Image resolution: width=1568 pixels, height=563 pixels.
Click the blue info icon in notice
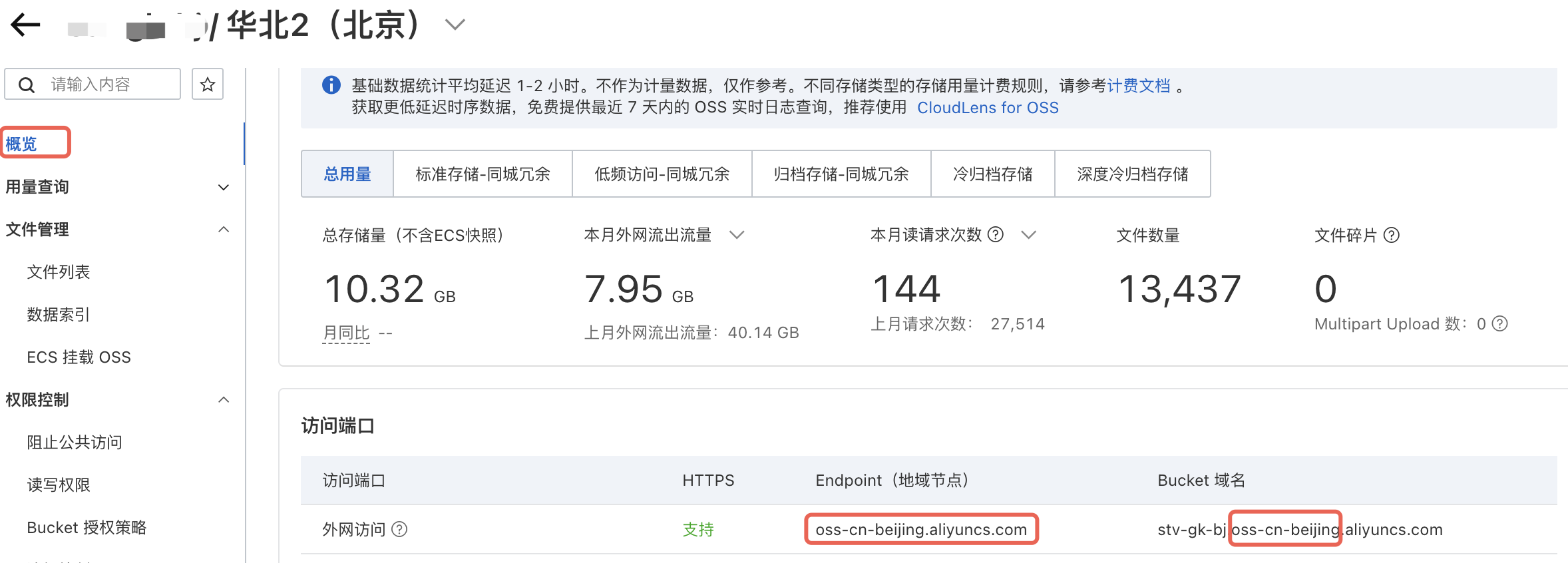[x=331, y=85]
